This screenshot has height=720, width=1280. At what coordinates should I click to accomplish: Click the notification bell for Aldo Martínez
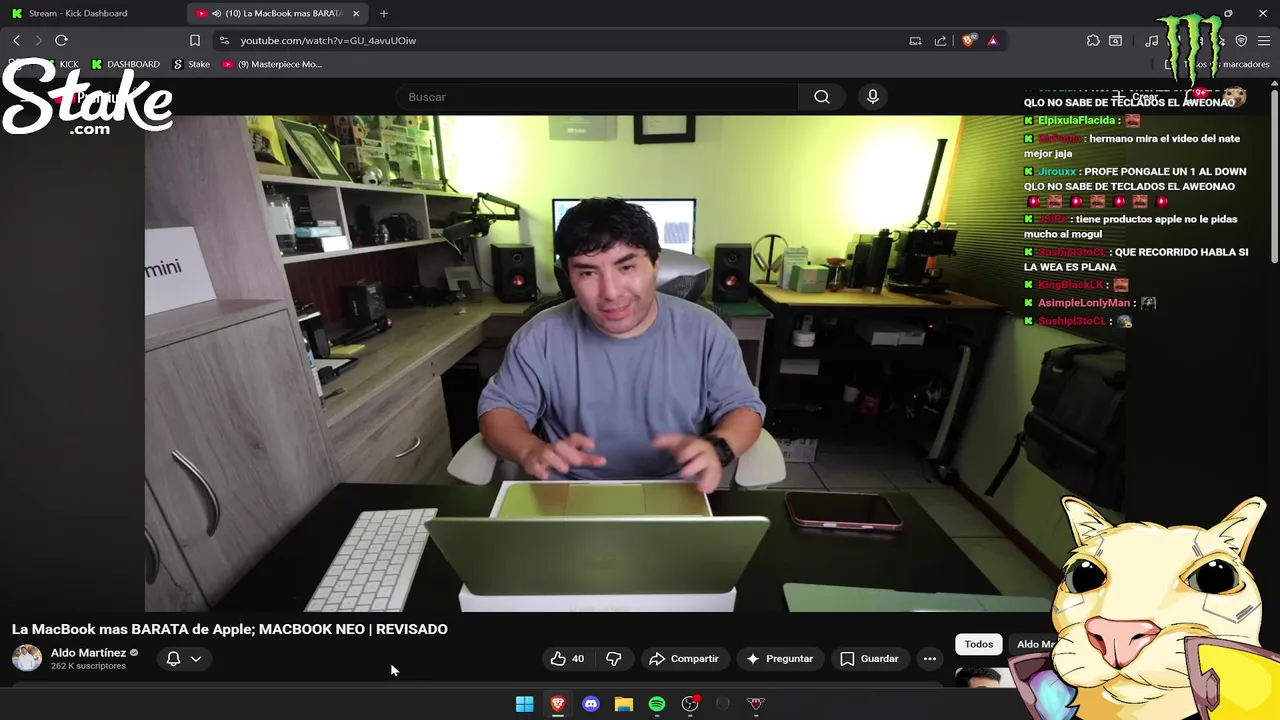coord(173,658)
